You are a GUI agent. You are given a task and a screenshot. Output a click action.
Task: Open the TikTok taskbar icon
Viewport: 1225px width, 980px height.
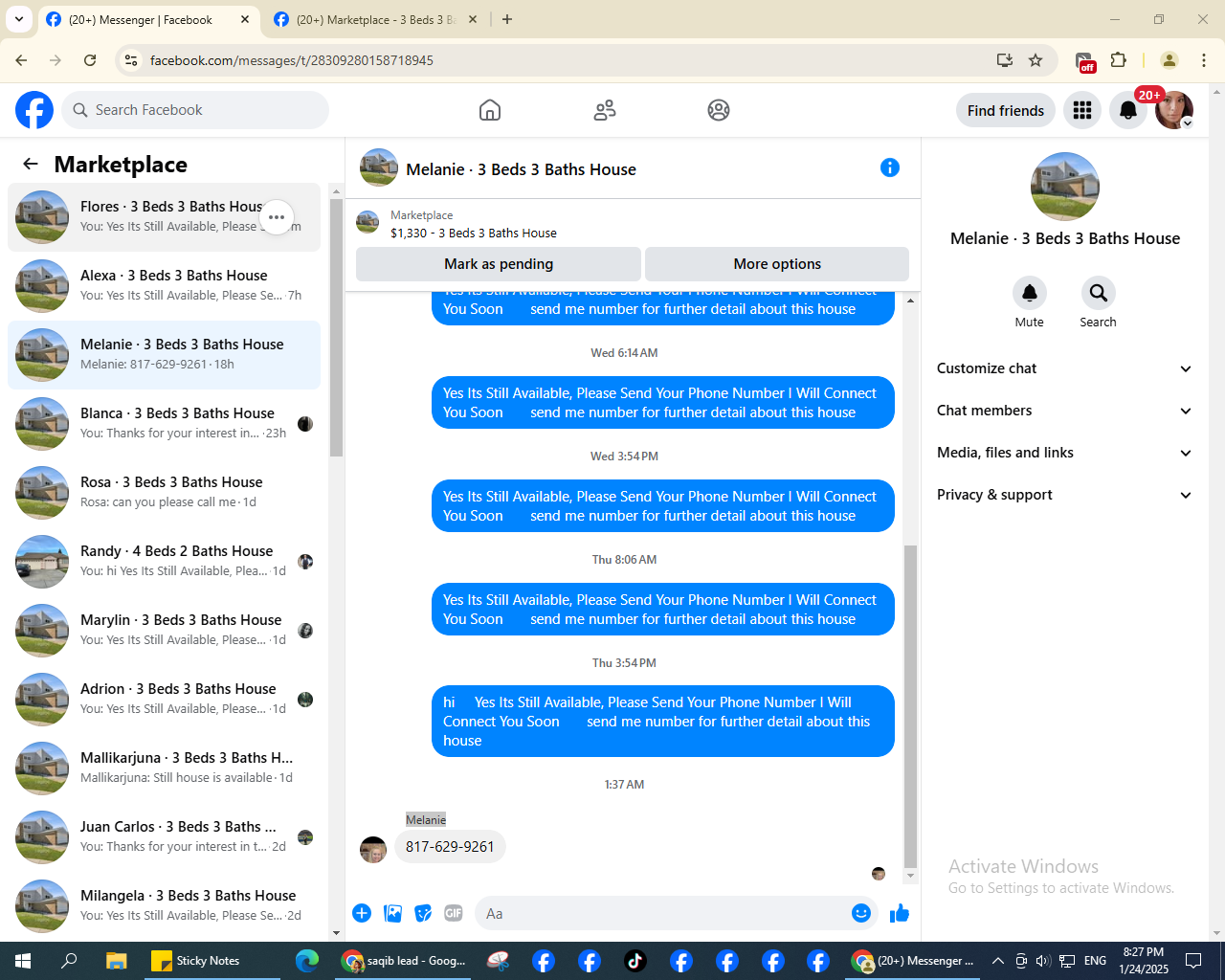click(635, 960)
